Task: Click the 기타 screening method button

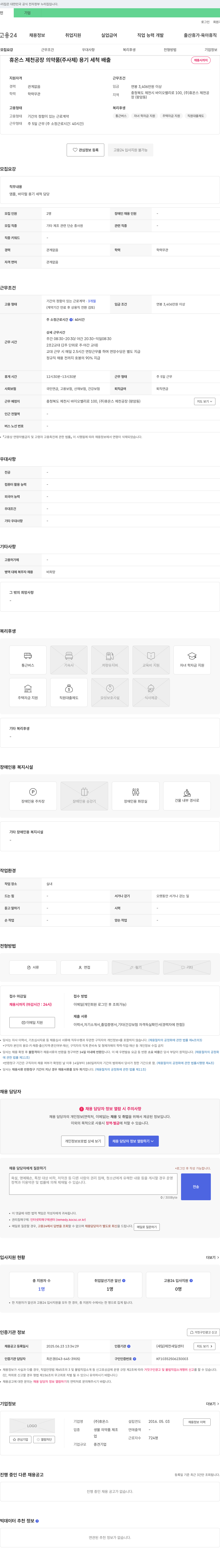Action: click(187, 967)
